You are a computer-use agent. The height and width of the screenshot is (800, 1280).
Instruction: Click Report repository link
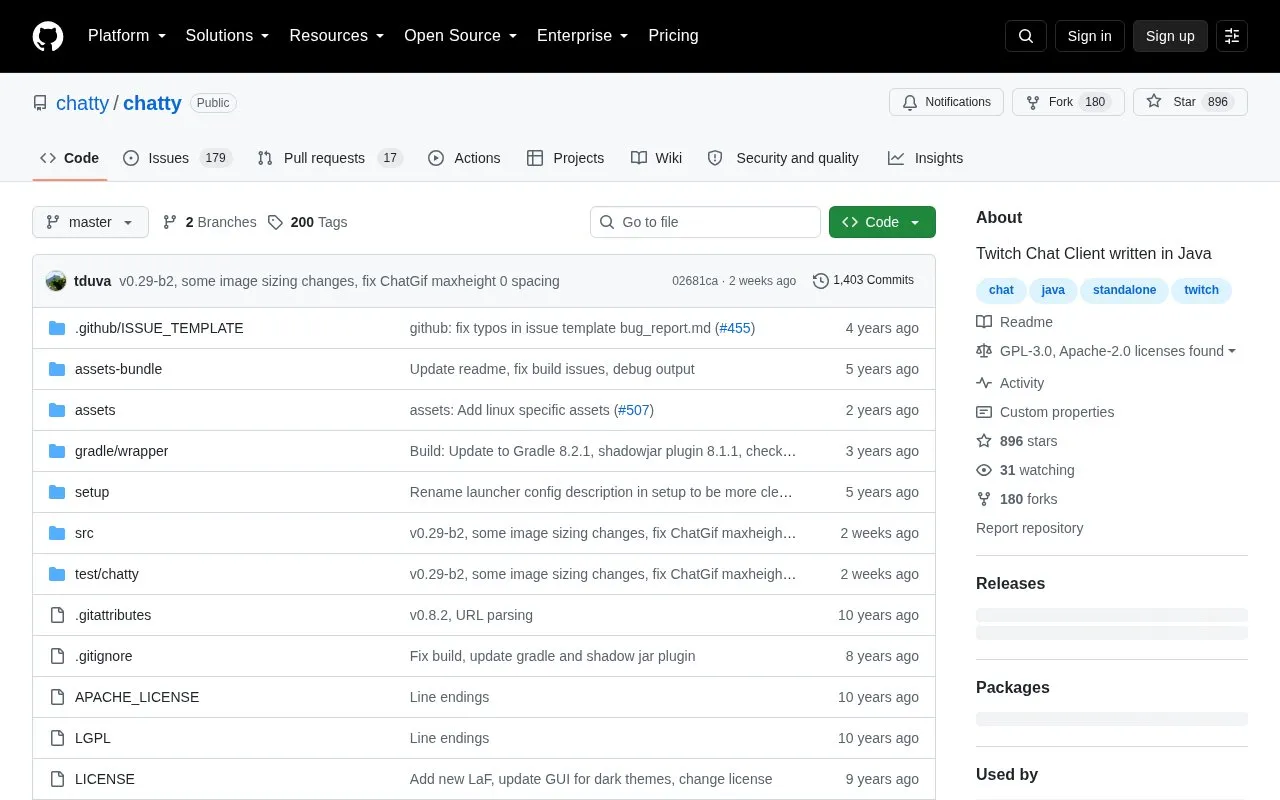point(1029,528)
